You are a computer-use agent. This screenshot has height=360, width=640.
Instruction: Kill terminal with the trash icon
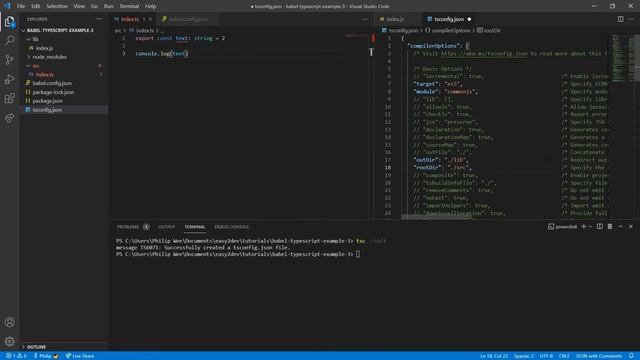point(610,227)
